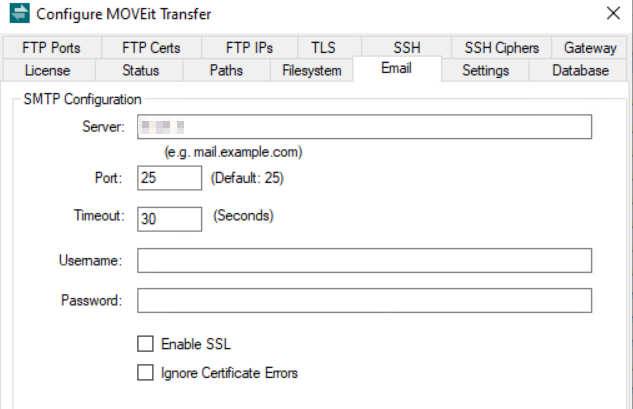The width and height of the screenshot is (633, 409).
Task: Click the '(Default: 25)' hint text
Action: (x=247, y=178)
